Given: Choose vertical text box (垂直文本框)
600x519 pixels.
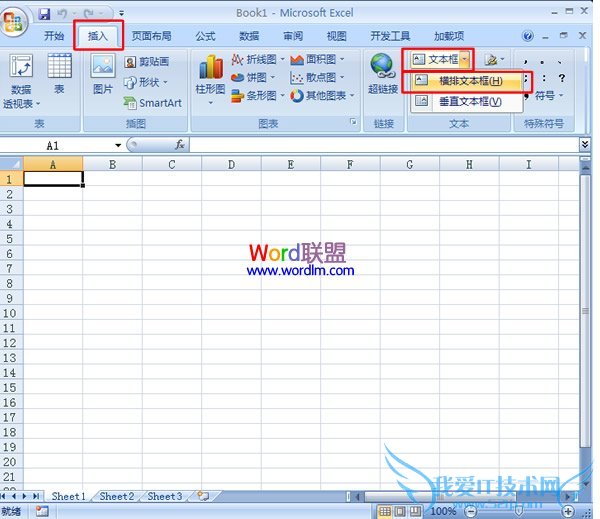Looking at the screenshot, I should pyautogui.click(x=466, y=101).
